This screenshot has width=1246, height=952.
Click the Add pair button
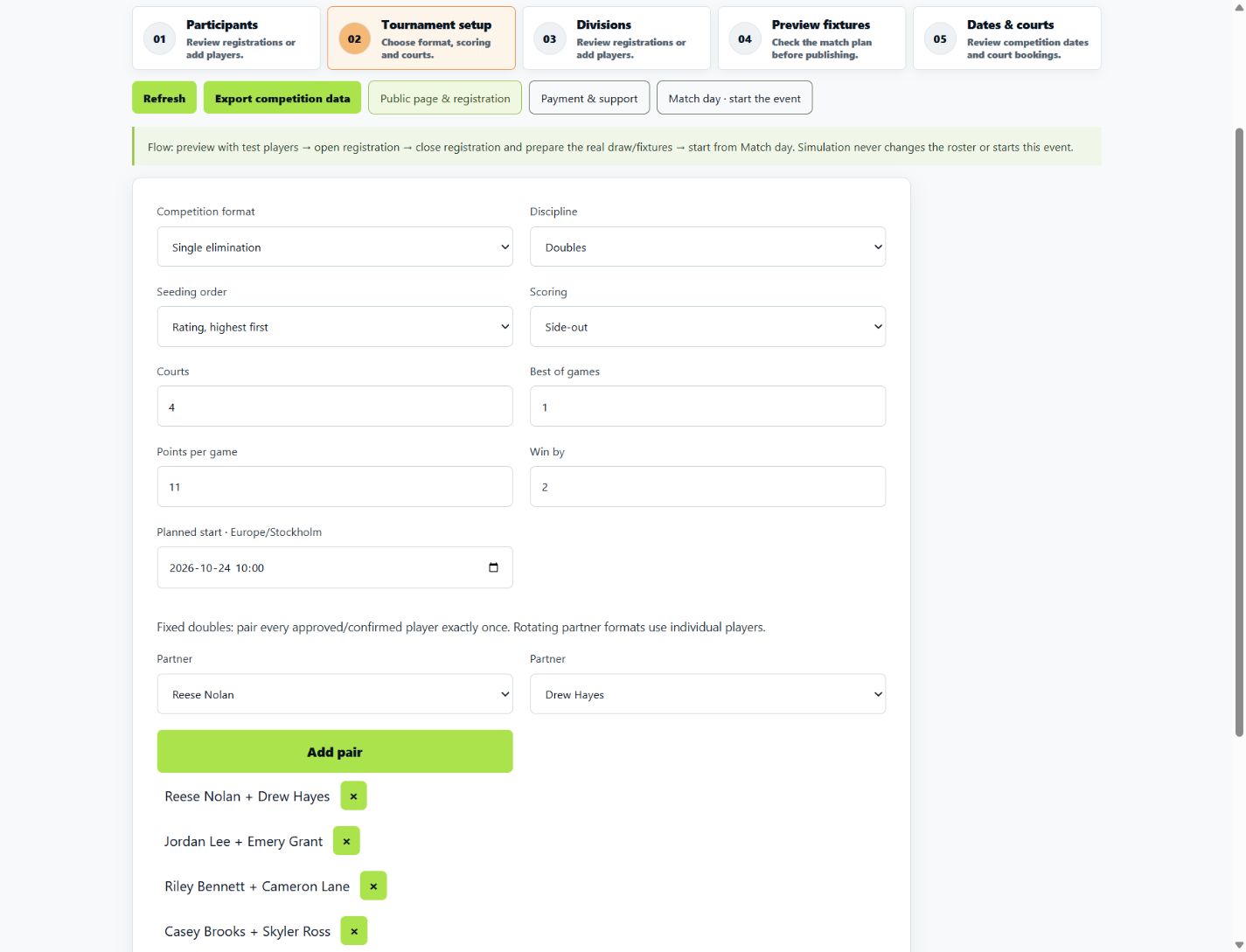coord(335,752)
